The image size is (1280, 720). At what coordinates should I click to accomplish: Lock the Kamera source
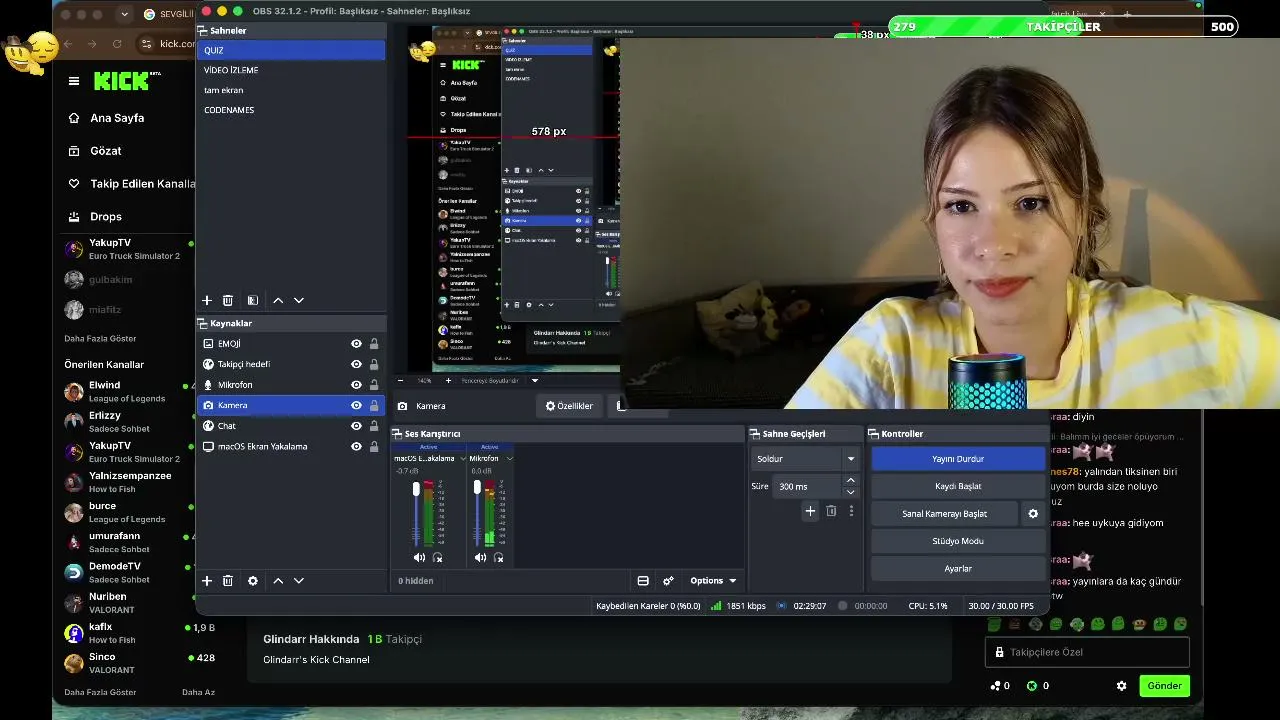tap(374, 405)
